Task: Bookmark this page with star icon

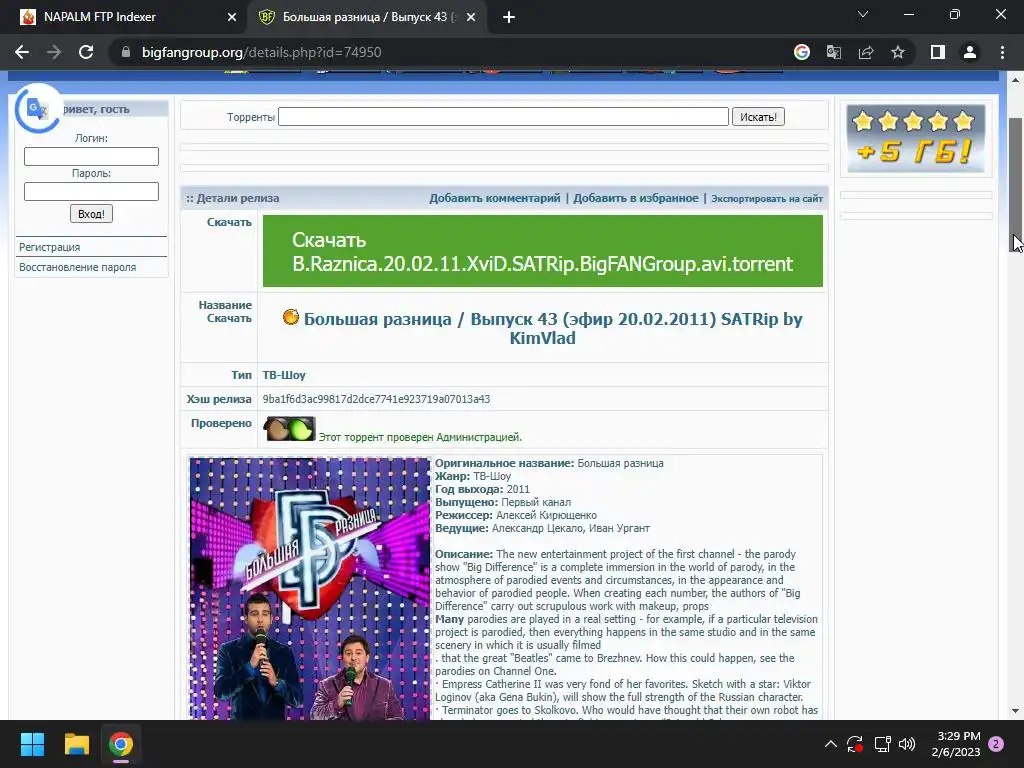Action: pyautogui.click(x=898, y=52)
